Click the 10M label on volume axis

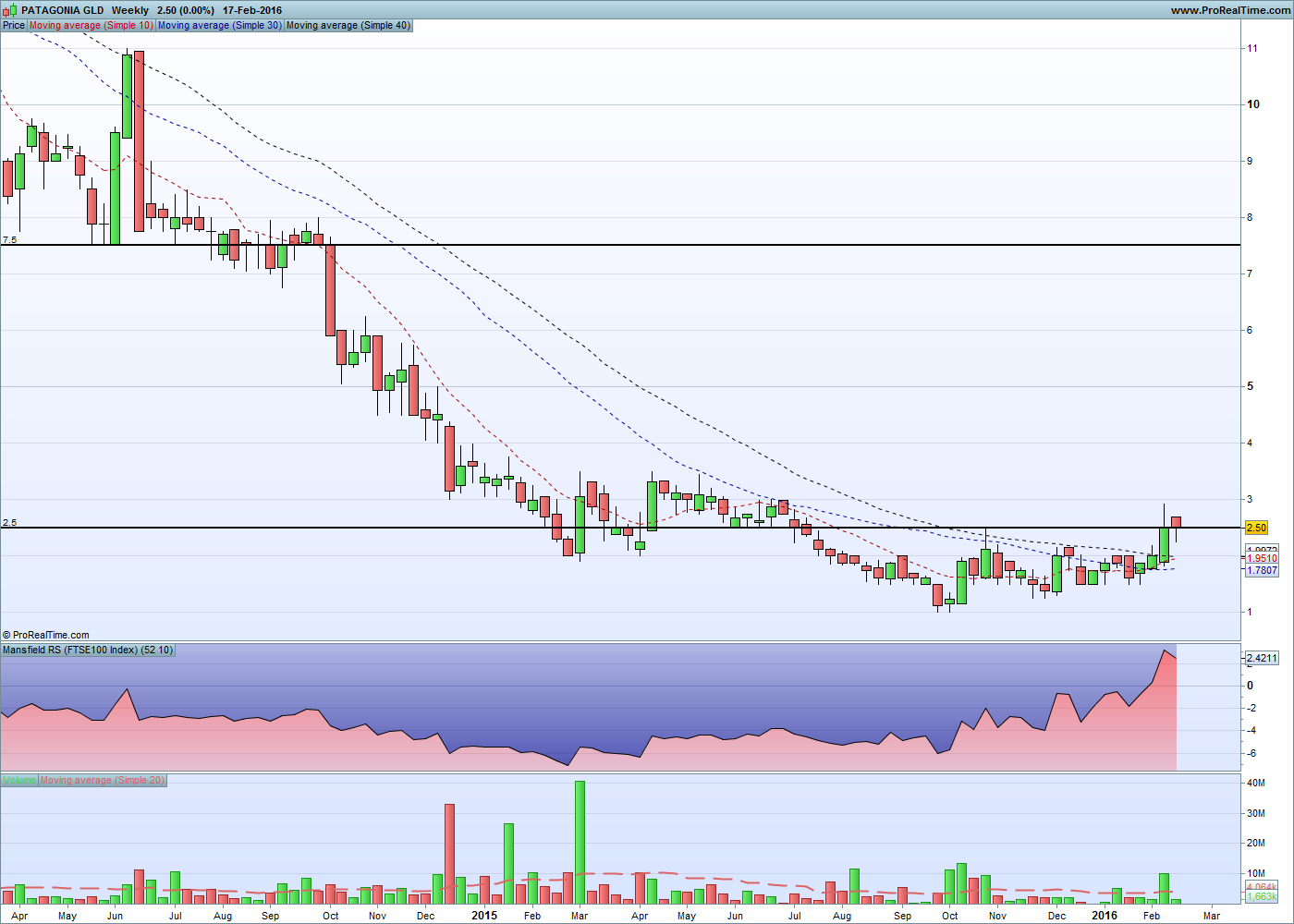click(1255, 873)
